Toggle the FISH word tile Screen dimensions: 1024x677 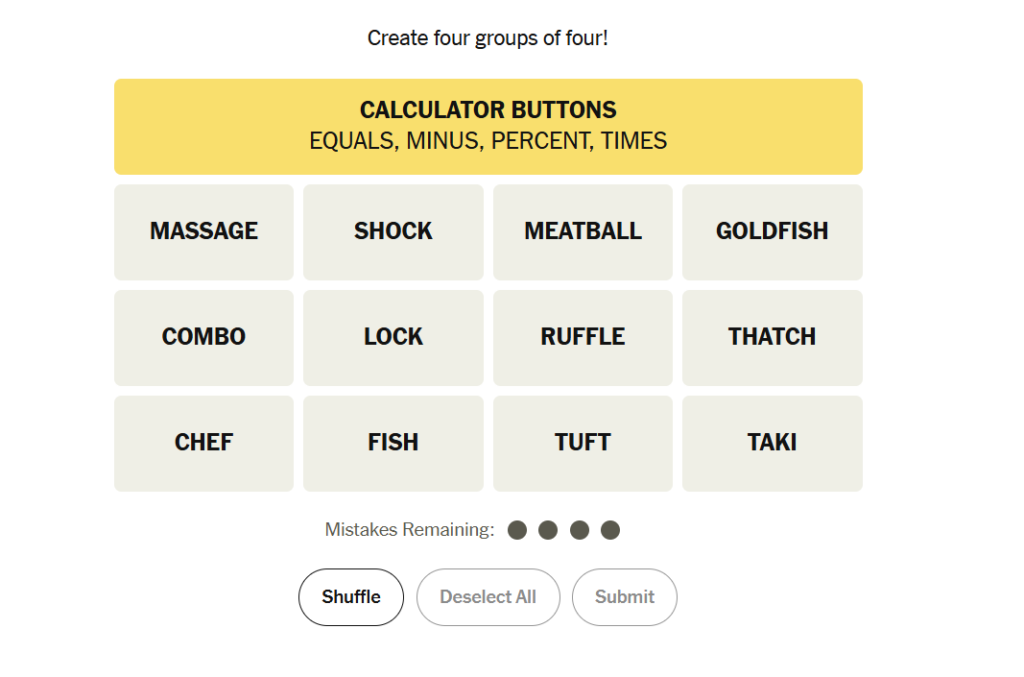click(393, 443)
